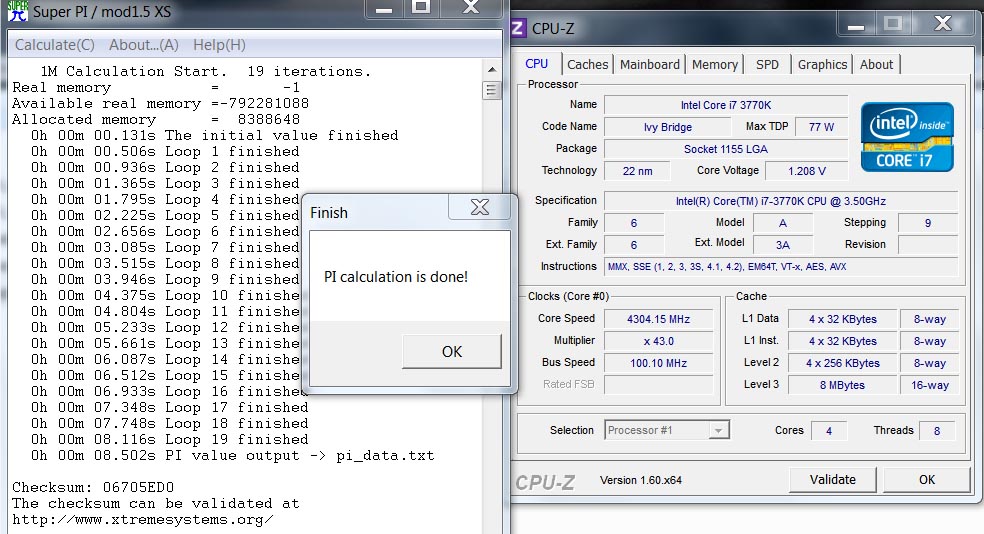Click the 'Checksum: 06705ED0' line
This screenshot has width=984, height=534.
tap(93, 487)
